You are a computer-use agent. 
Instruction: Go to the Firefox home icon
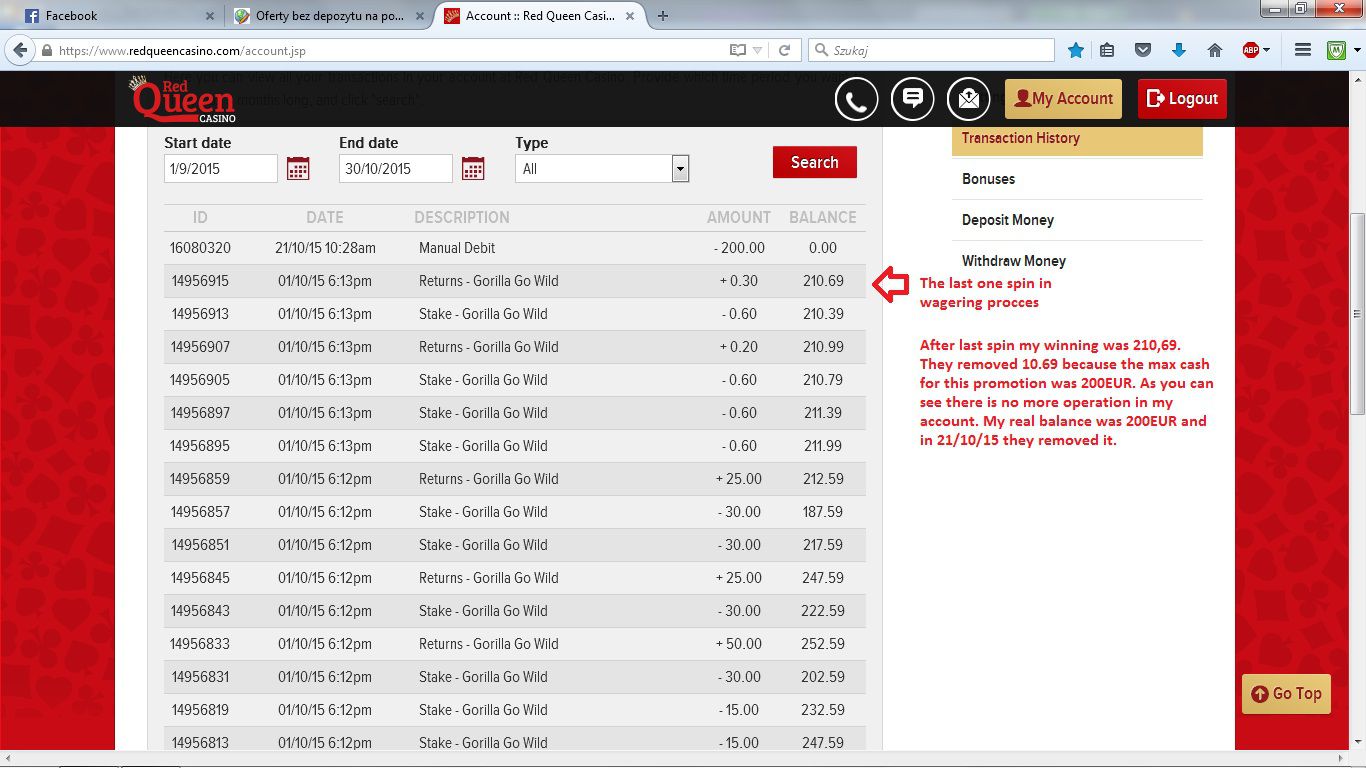[x=1215, y=50]
